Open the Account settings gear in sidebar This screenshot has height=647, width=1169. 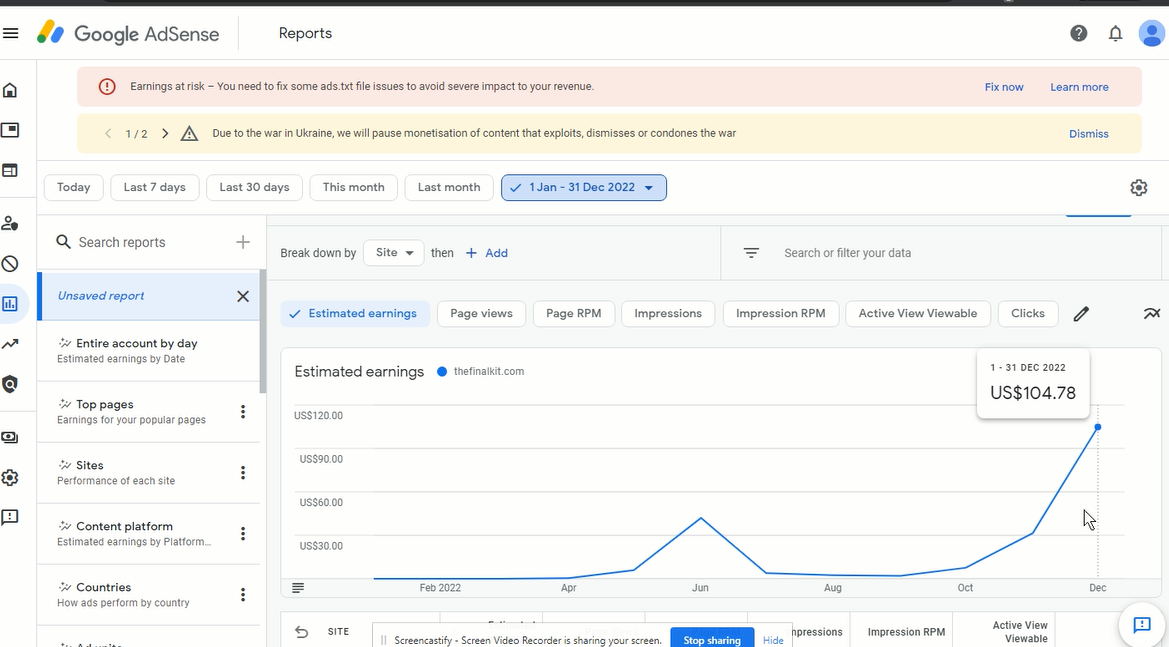(x=10, y=478)
